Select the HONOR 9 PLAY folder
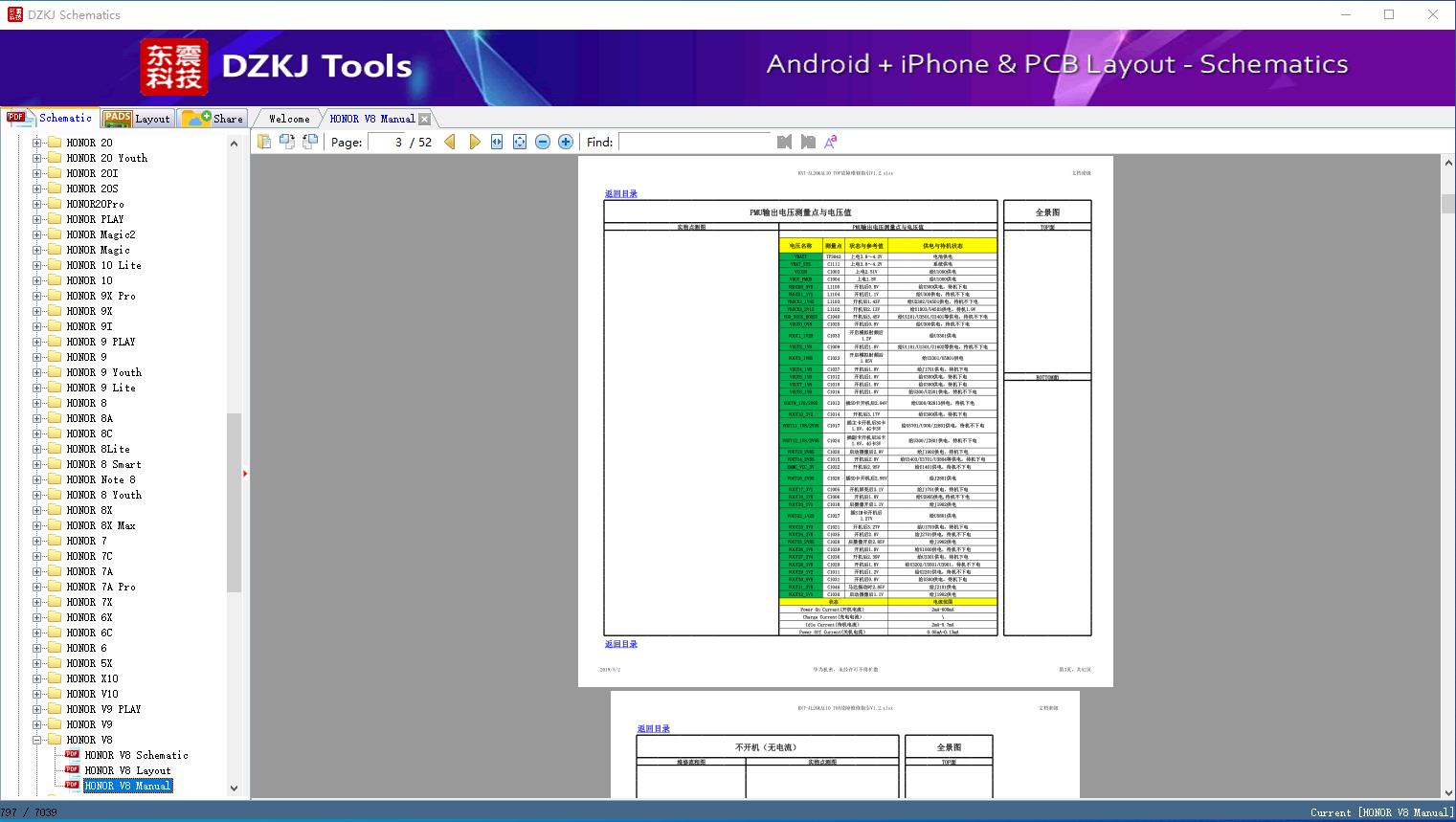This screenshot has height=822, width=1456. pyautogui.click(x=101, y=342)
